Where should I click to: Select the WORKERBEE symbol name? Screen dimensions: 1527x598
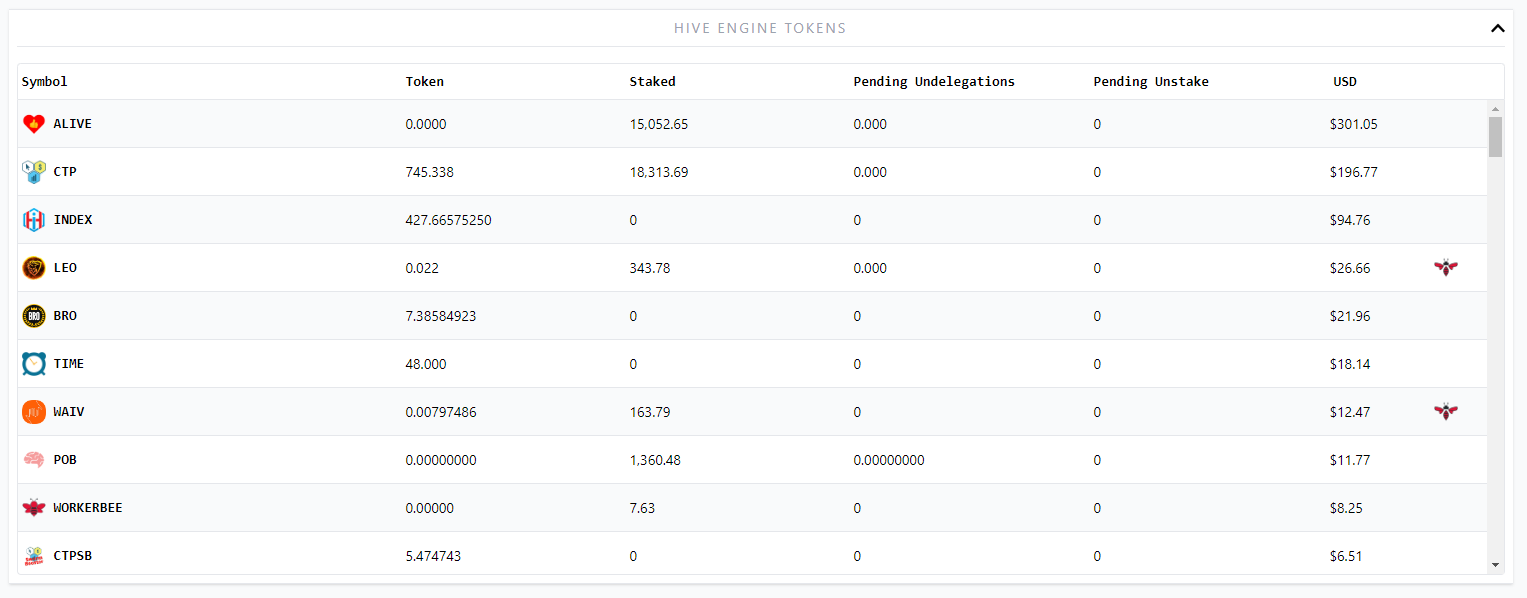coord(88,508)
